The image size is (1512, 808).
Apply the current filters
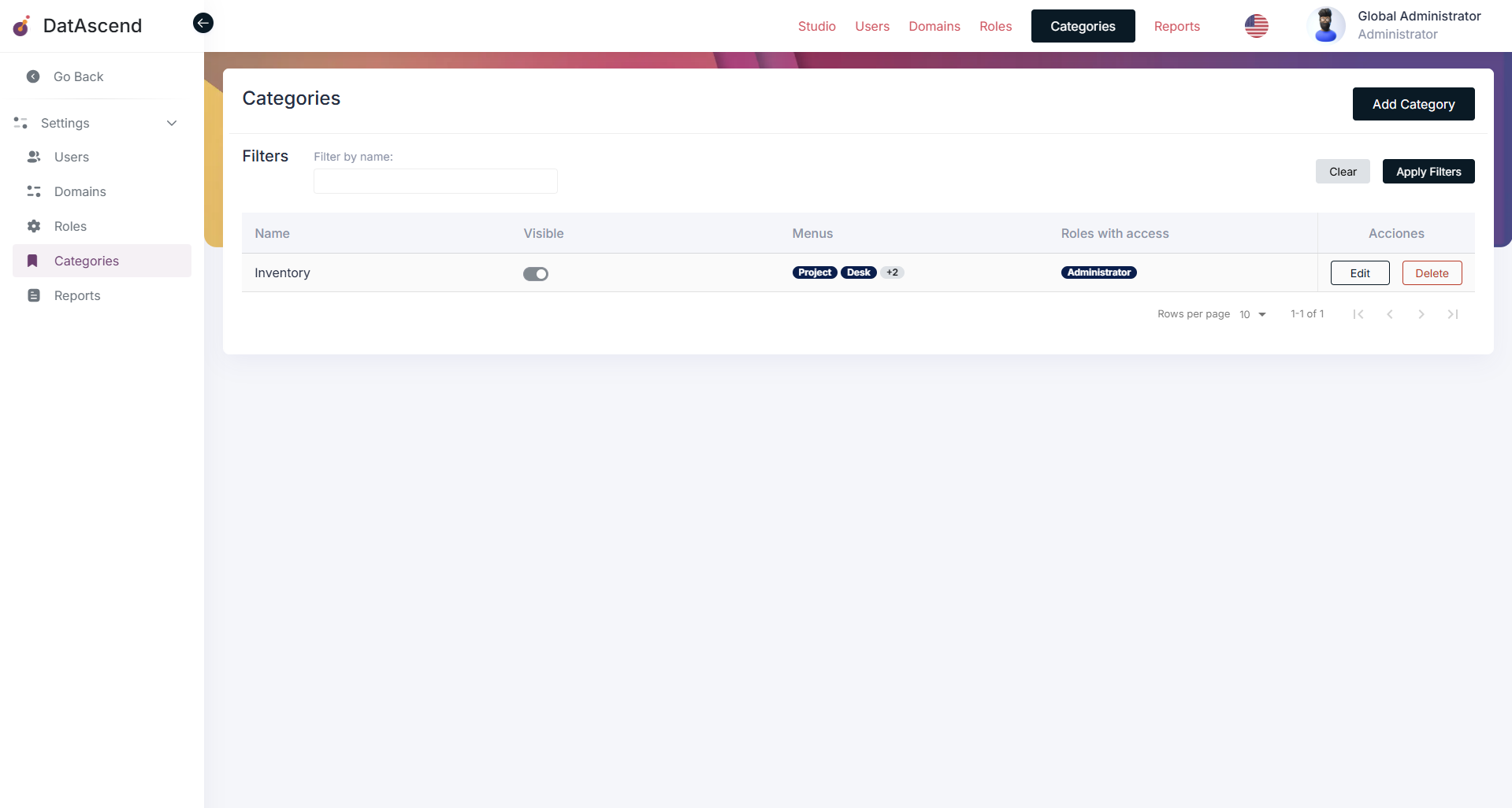pyautogui.click(x=1428, y=171)
